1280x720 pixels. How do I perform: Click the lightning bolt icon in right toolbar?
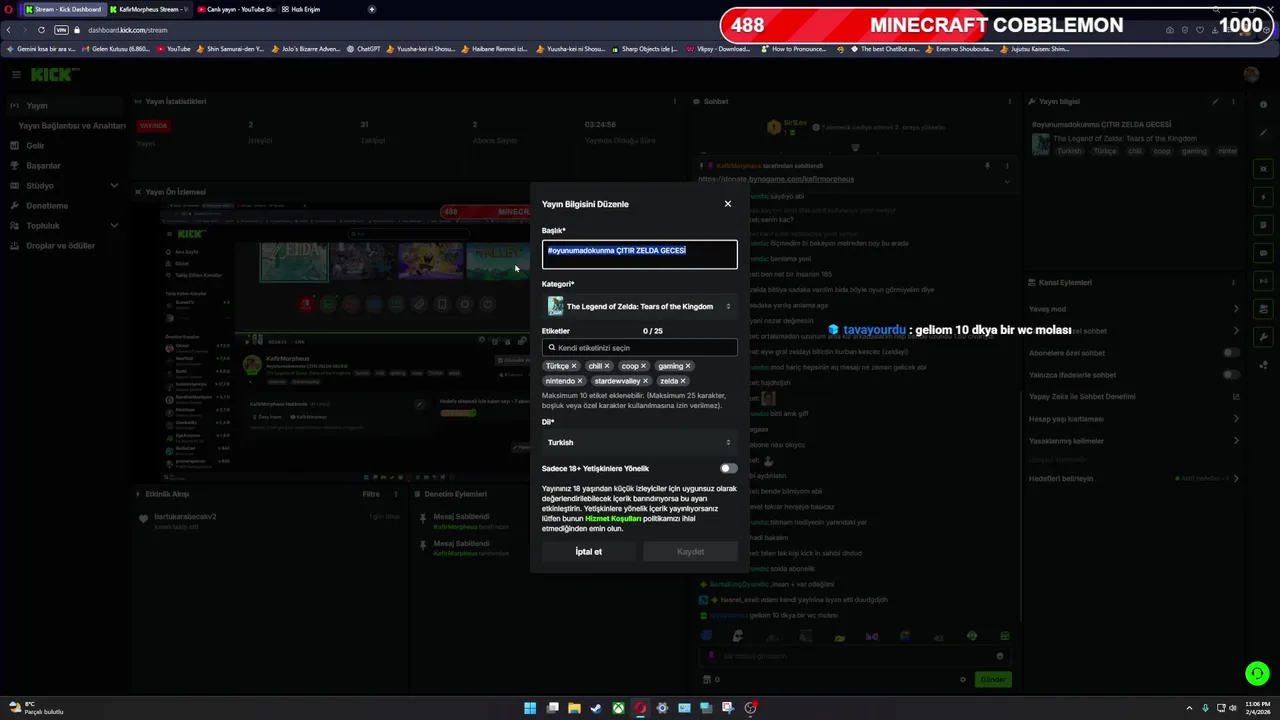(1264, 197)
